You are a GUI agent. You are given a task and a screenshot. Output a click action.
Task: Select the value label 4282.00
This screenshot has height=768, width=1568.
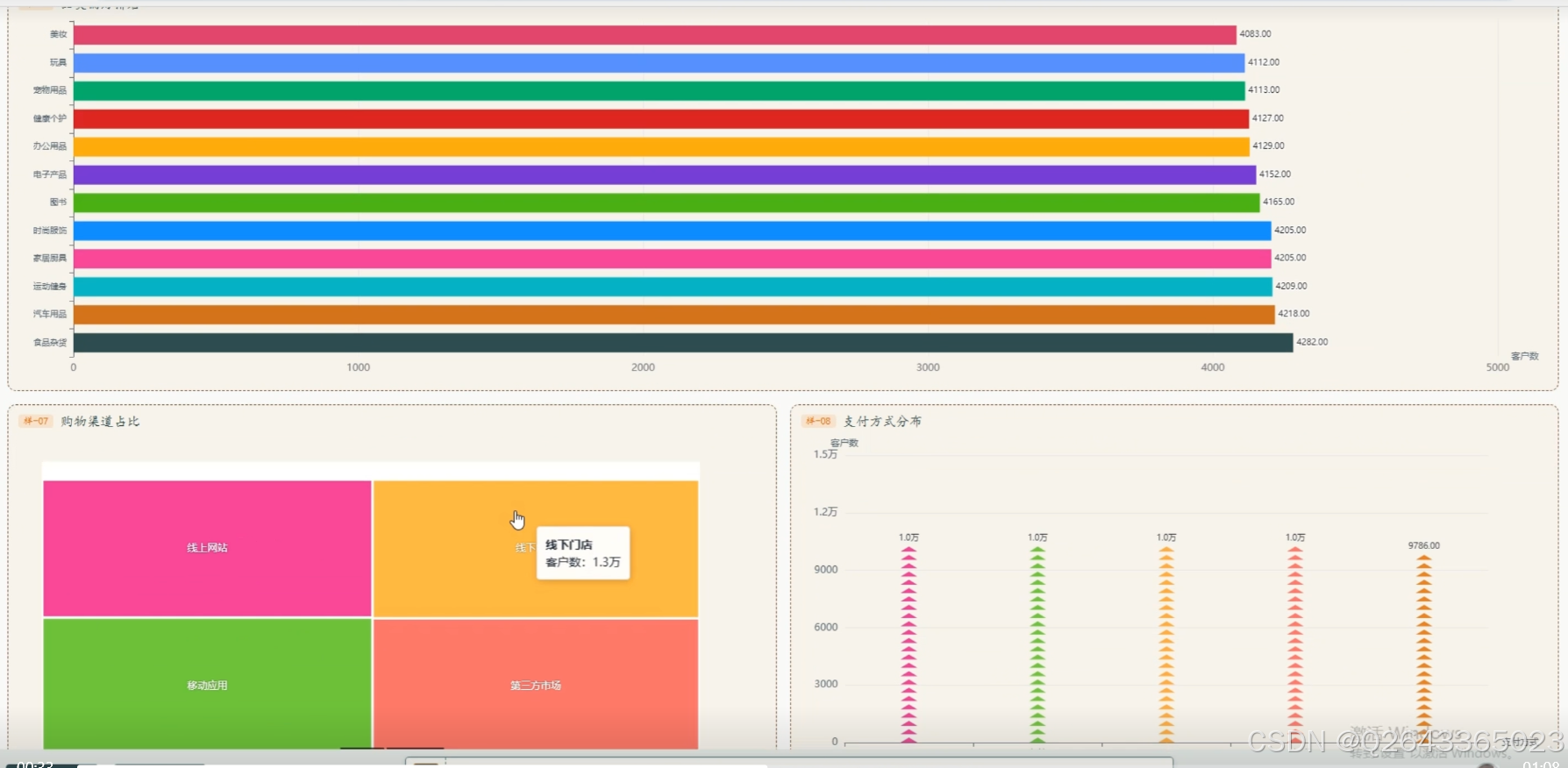[x=1312, y=342]
